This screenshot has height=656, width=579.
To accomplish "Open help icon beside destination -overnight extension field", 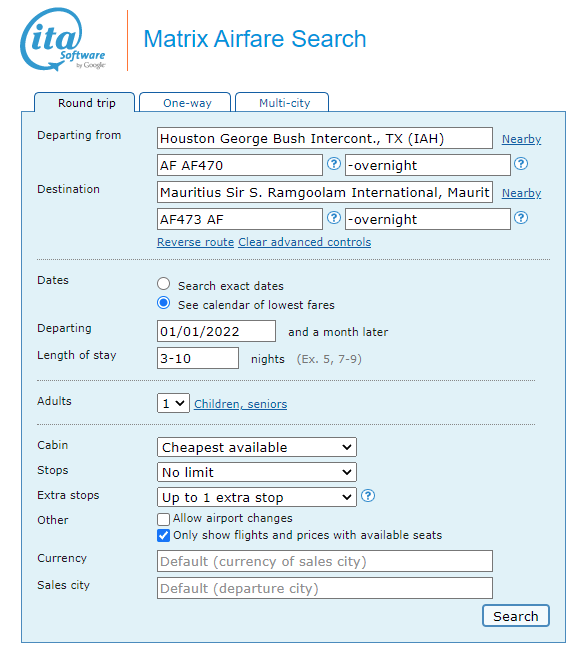I will [x=520, y=218].
